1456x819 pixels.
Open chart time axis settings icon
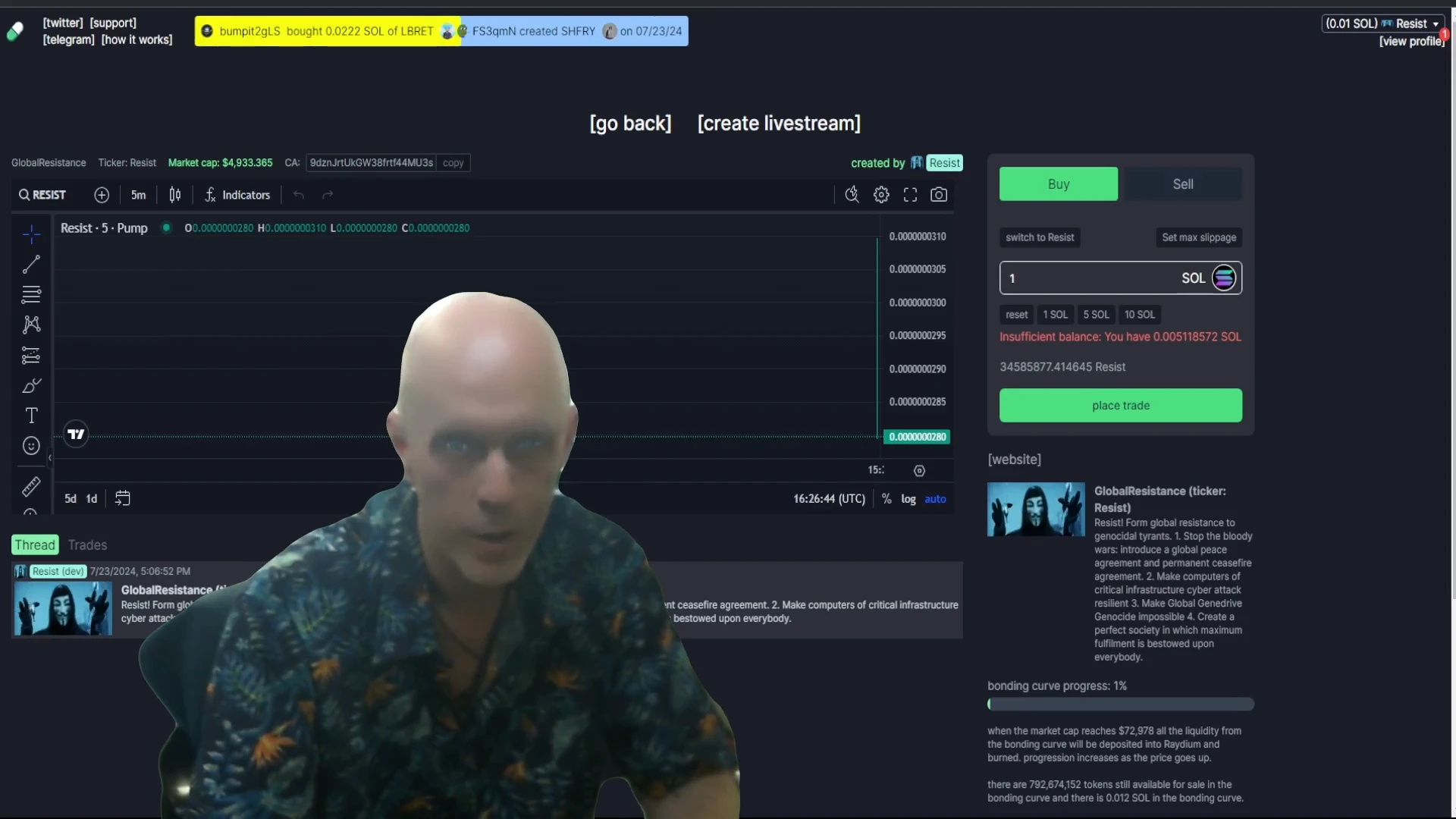click(x=919, y=471)
